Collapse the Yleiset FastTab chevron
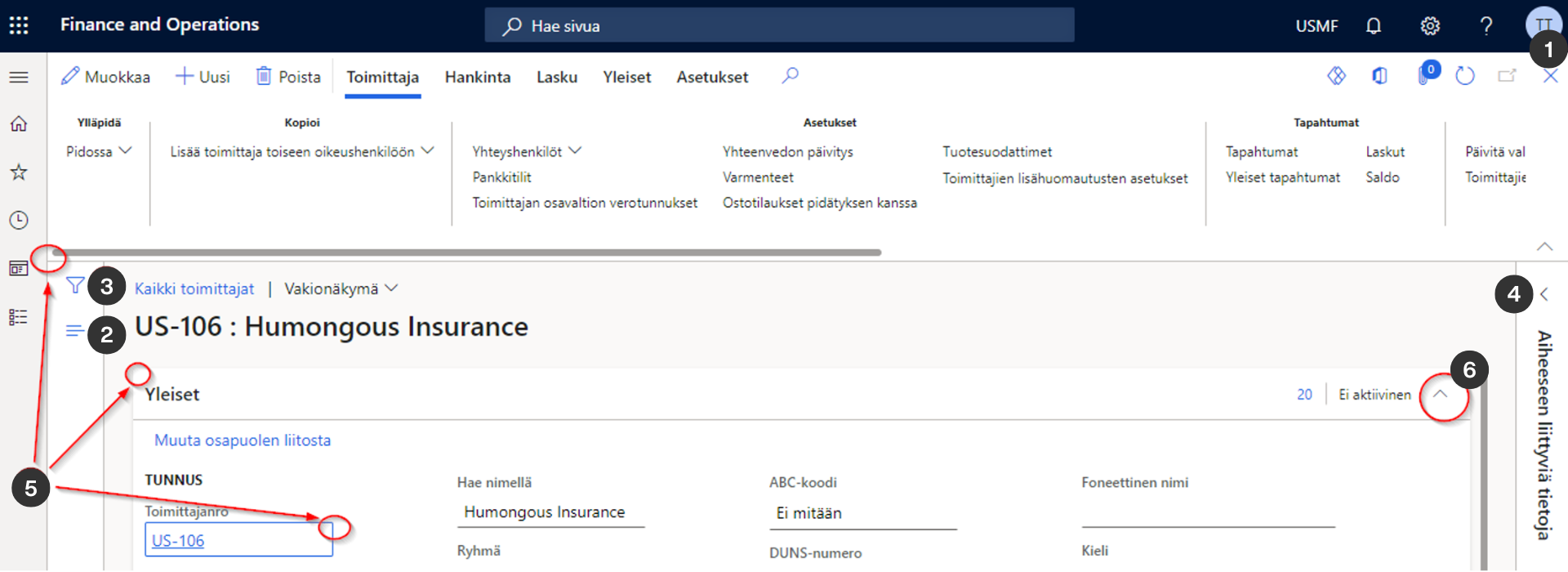The height and width of the screenshot is (572, 1568). (x=1440, y=394)
